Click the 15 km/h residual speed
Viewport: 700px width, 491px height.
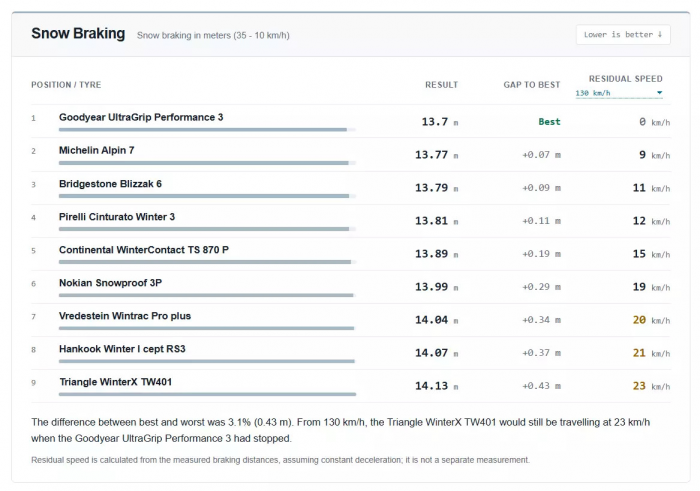click(651, 254)
